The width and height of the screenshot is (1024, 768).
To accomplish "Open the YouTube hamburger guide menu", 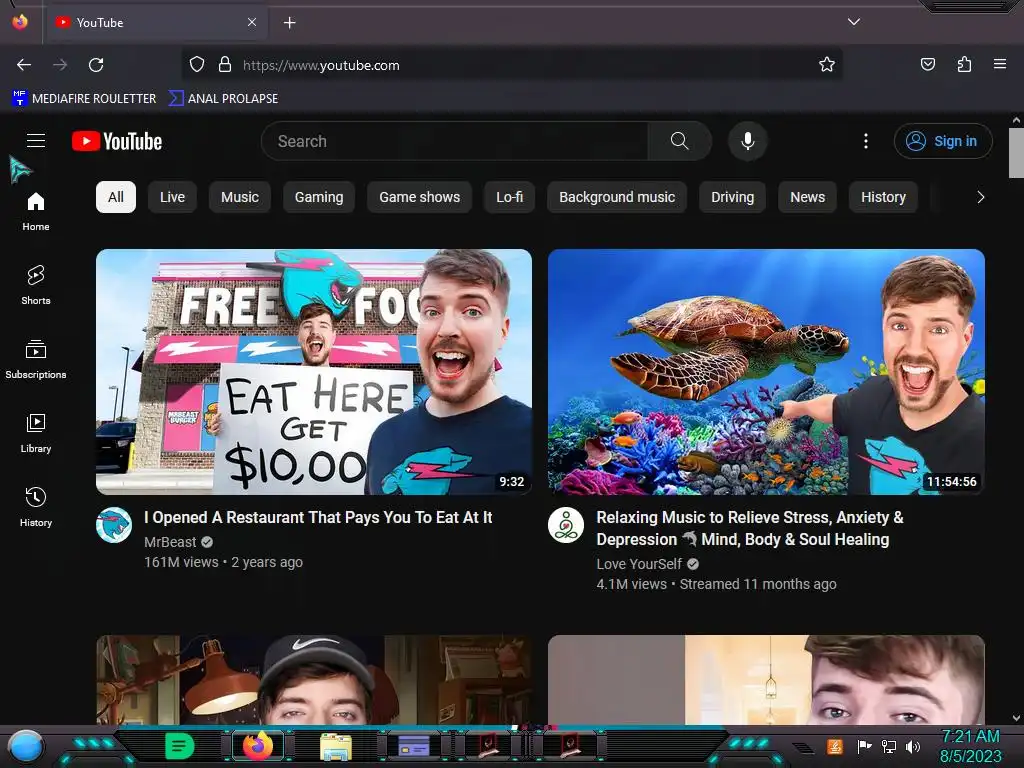I will pyautogui.click(x=36, y=140).
